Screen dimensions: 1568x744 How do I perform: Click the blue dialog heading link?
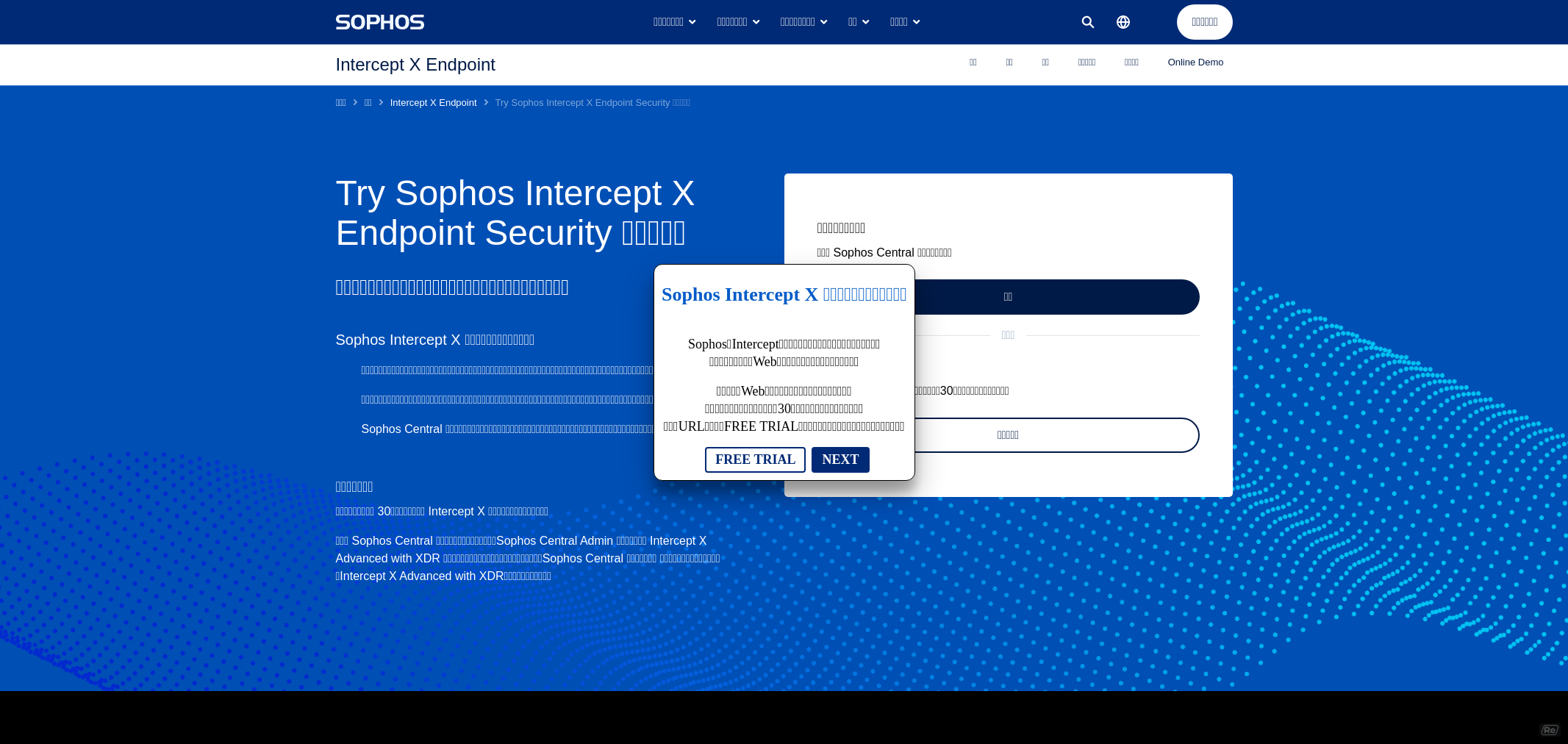(x=784, y=295)
